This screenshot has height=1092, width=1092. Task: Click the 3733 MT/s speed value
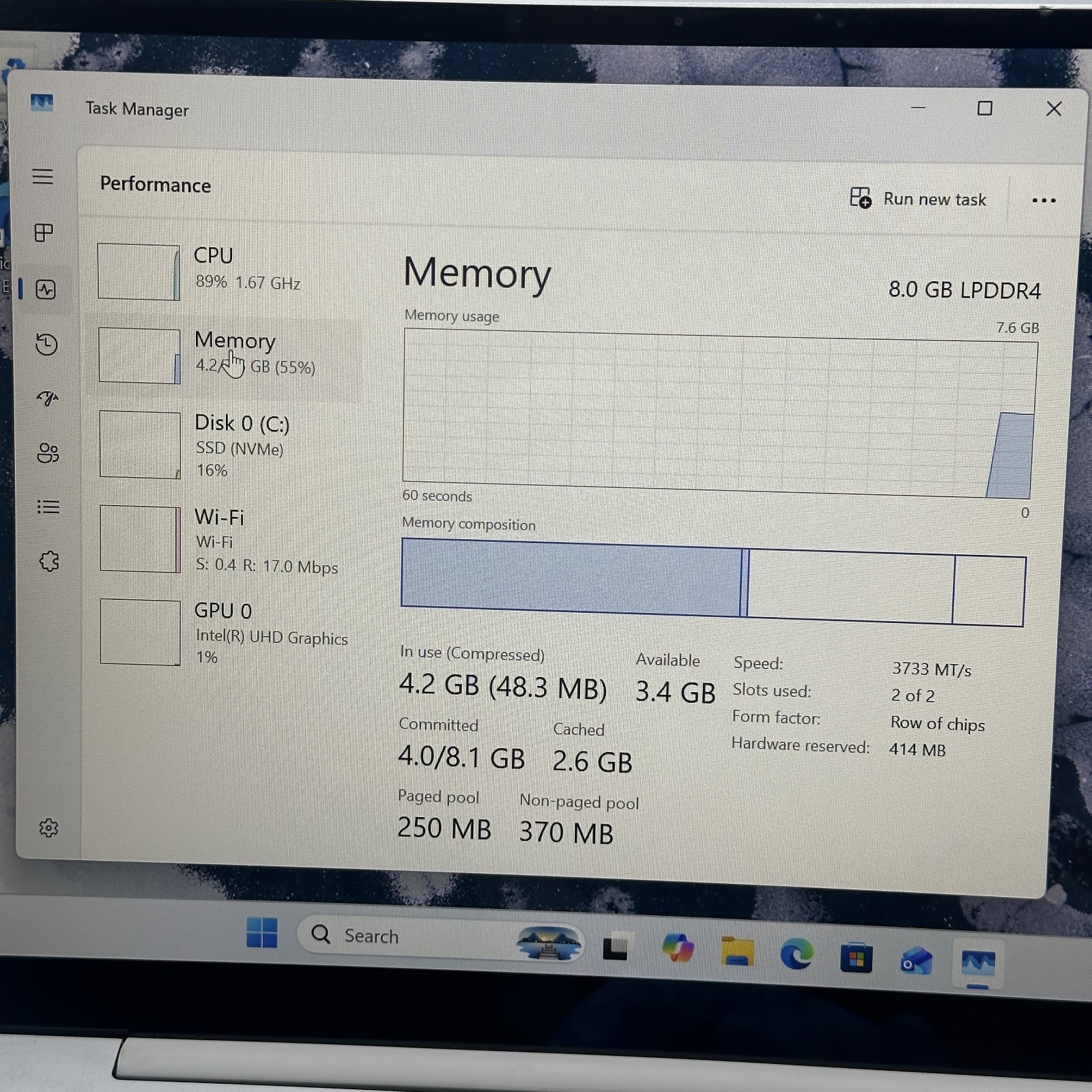(x=932, y=670)
